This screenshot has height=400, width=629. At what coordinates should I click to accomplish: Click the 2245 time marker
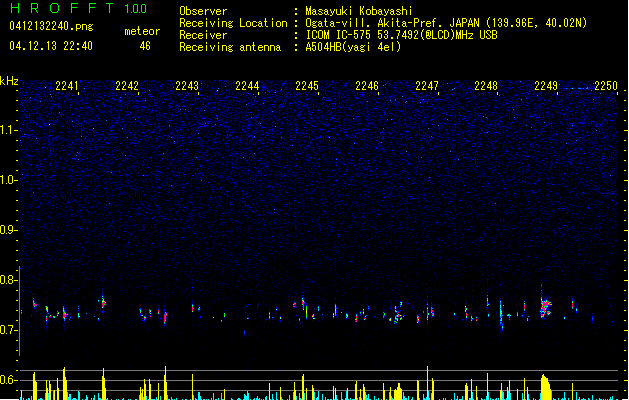(x=307, y=86)
